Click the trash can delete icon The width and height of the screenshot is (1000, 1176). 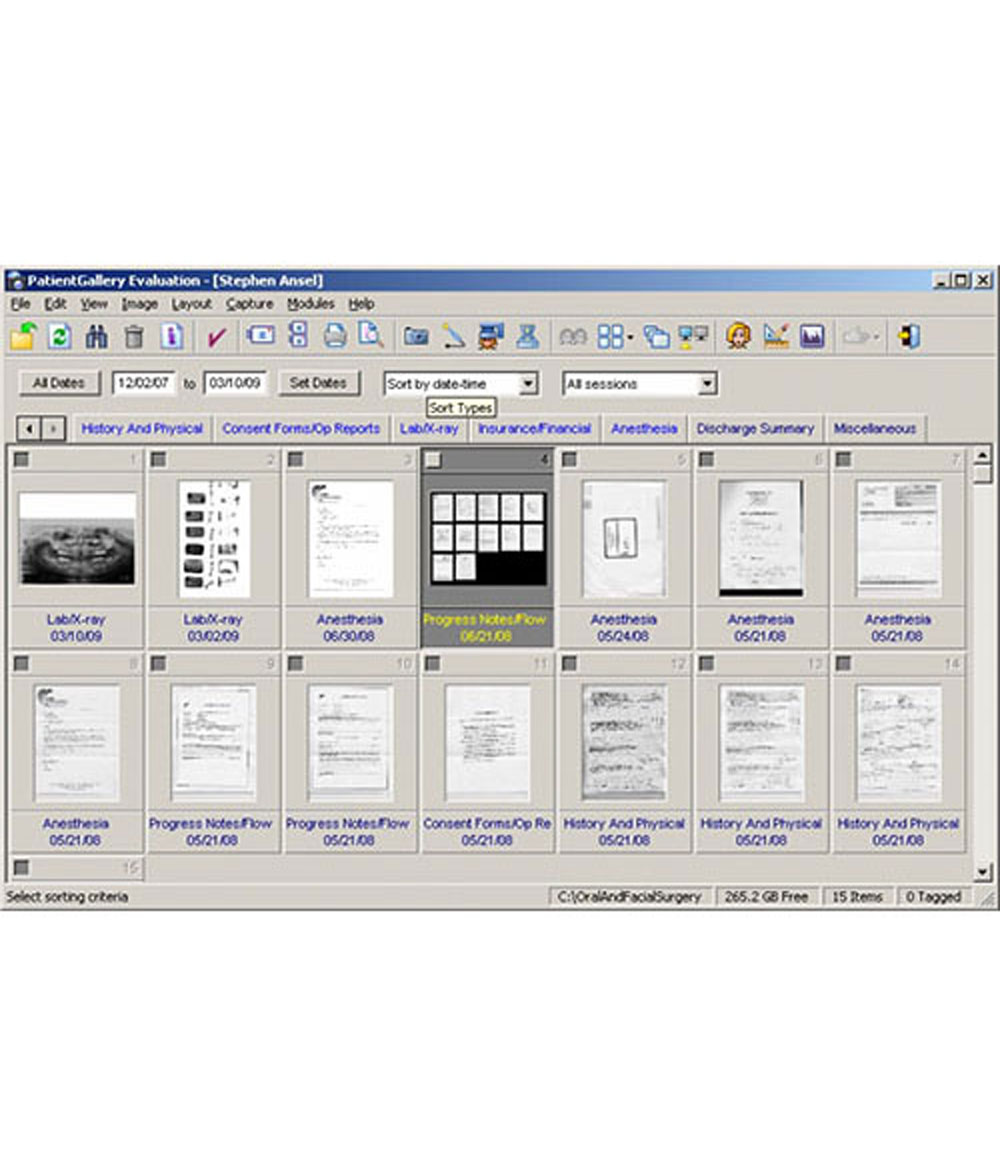pyautogui.click(x=134, y=337)
